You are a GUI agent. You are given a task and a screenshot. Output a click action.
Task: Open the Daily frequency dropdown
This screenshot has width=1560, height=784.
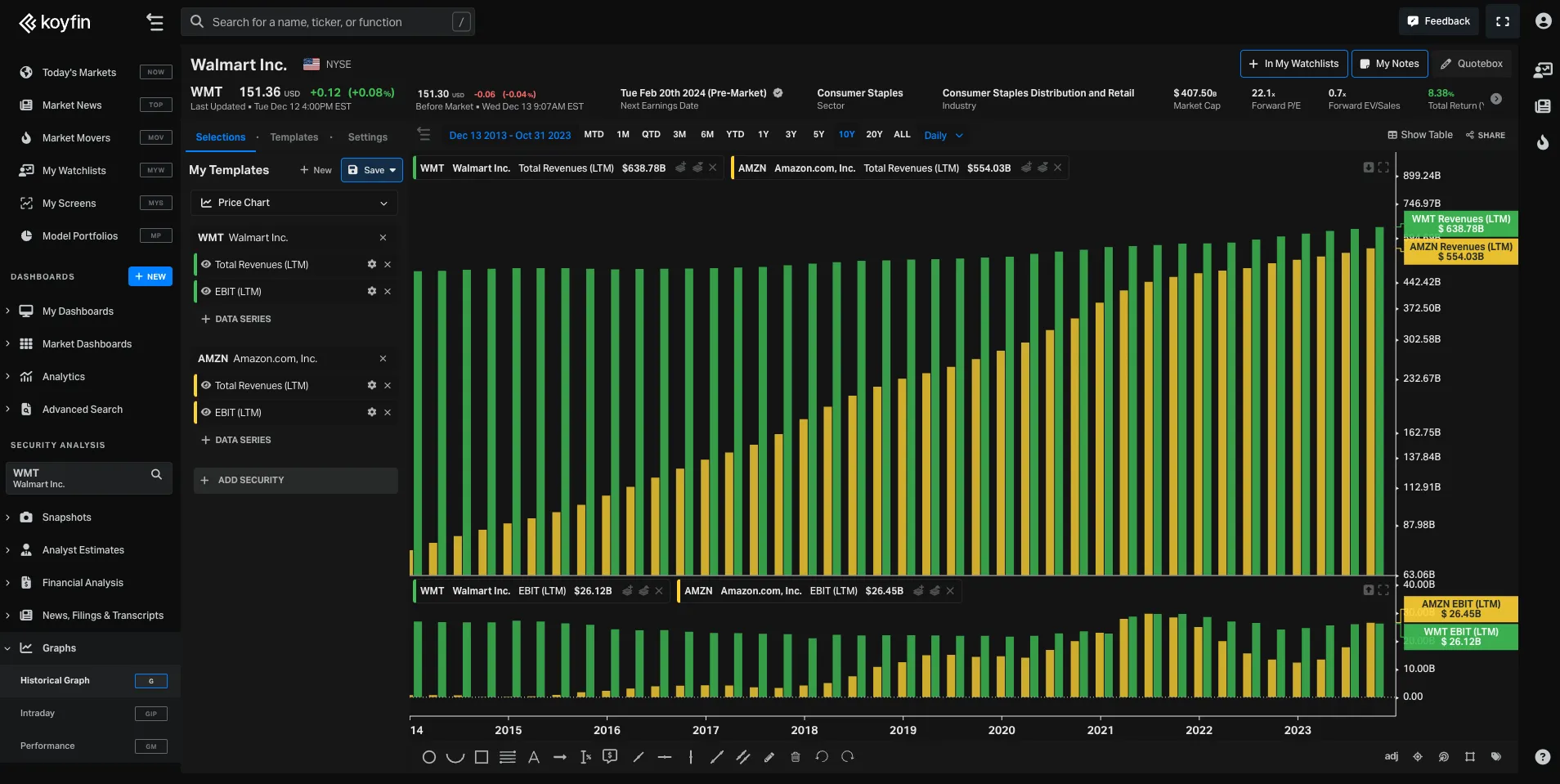click(942, 135)
